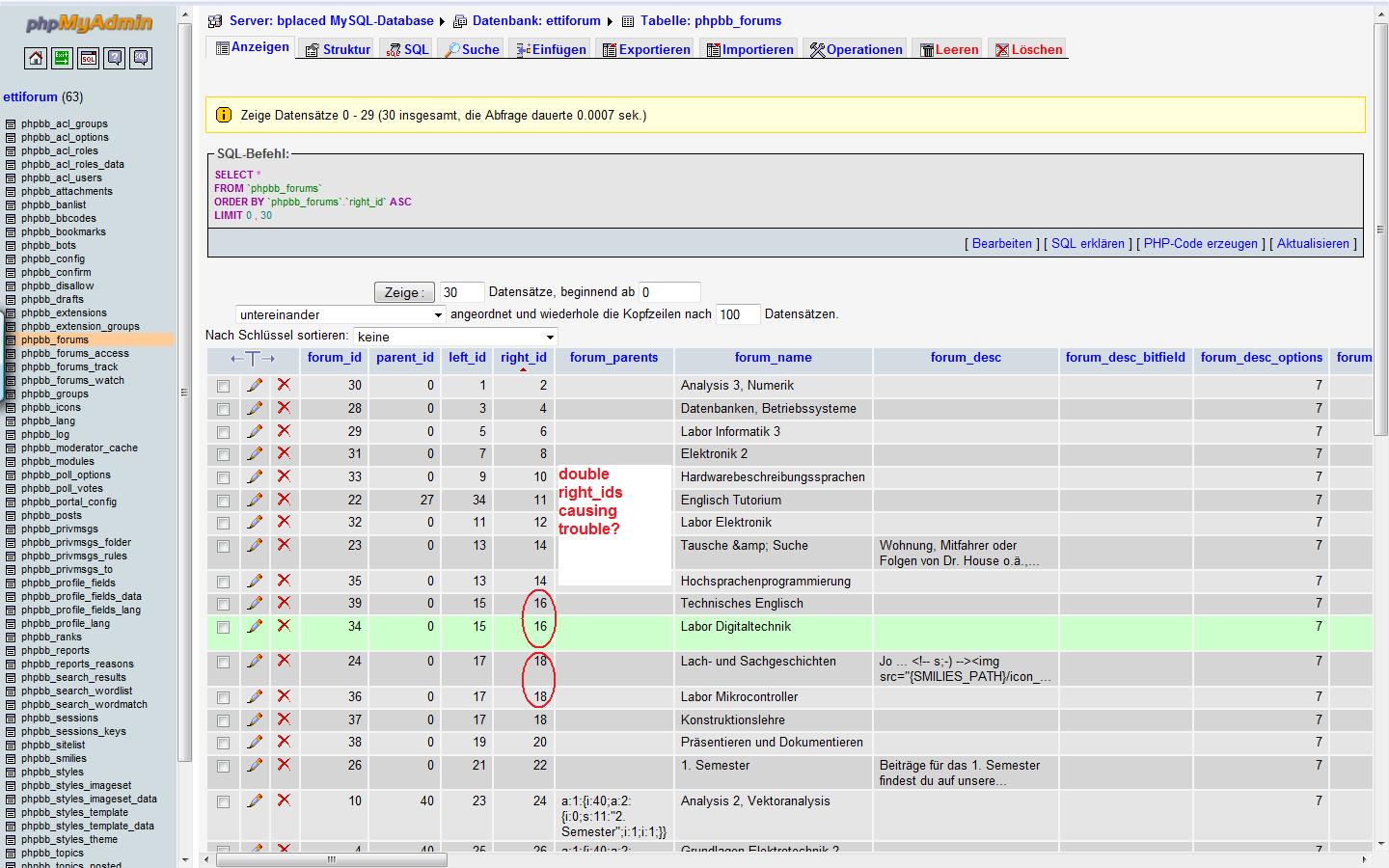Open the sort-by-key dropdown showing 'keine'
Viewport: 1389px width, 868px height.
click(455, 337)
